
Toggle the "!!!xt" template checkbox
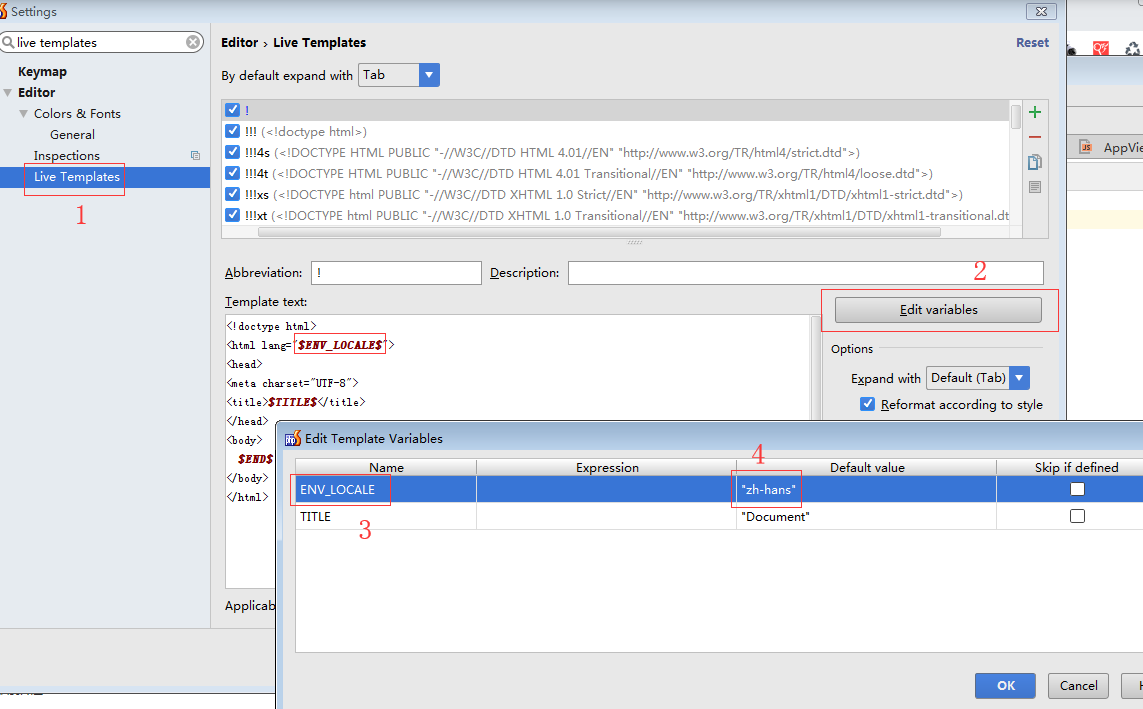point(233,216)
